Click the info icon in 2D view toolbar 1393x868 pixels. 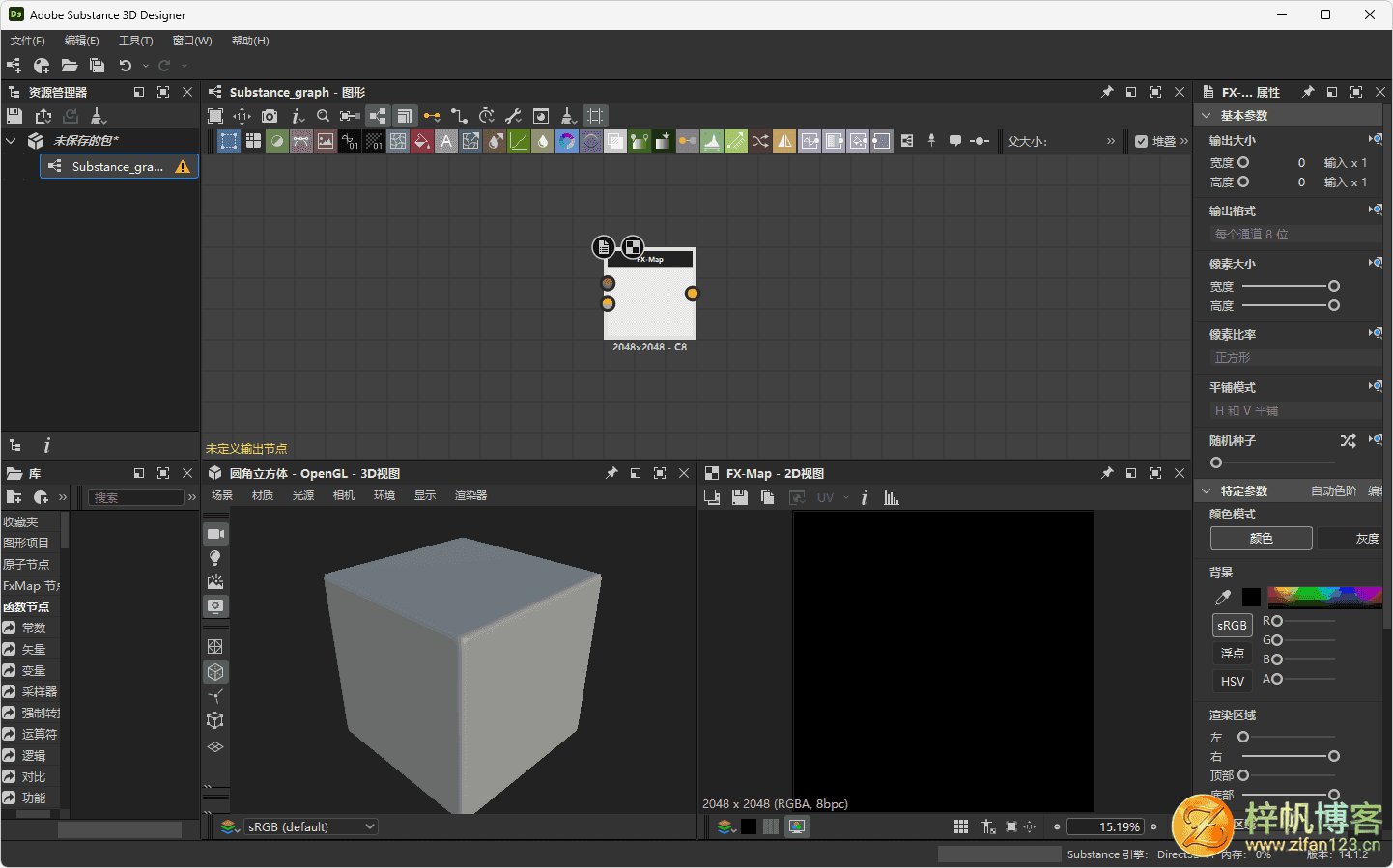[x=865, y=497]
